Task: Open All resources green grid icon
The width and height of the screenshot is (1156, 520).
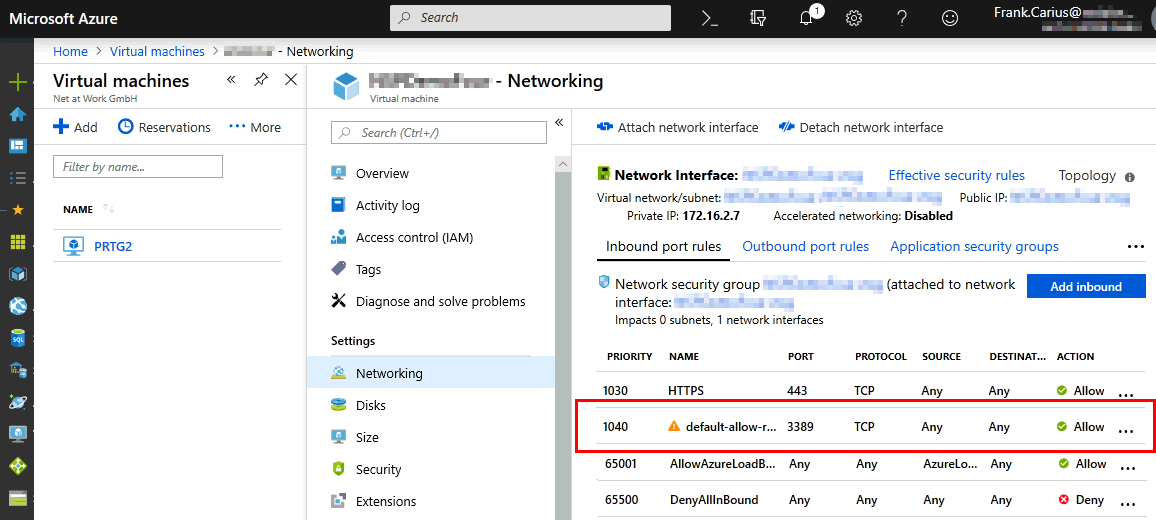Action: (x=17, y=242)
